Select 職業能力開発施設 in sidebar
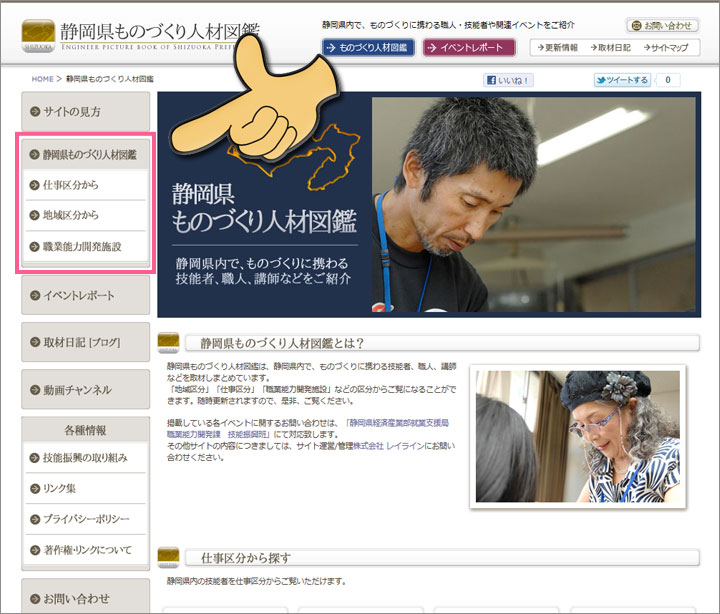 point(85,247)
